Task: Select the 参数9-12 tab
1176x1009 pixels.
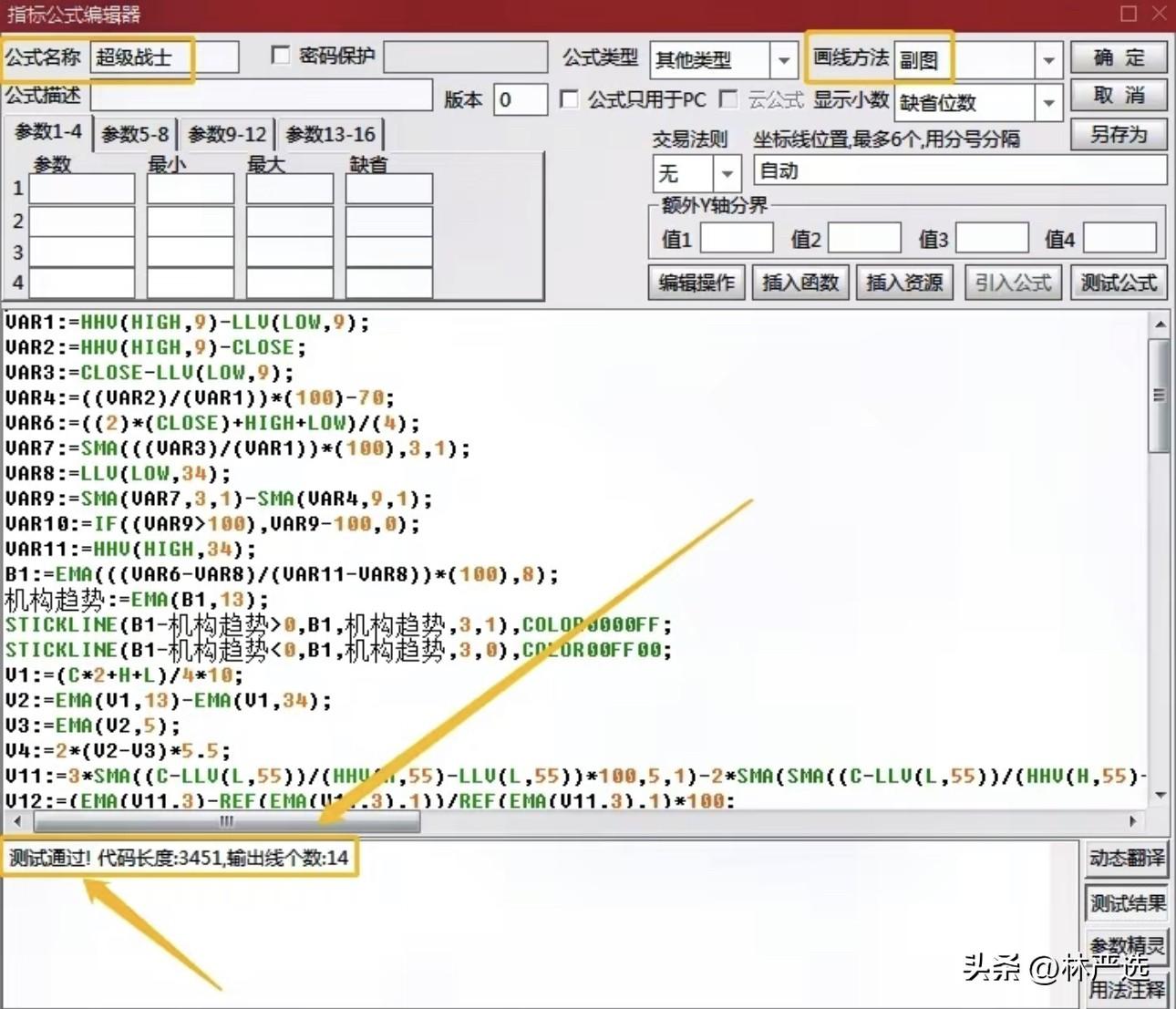Action: 227,135
